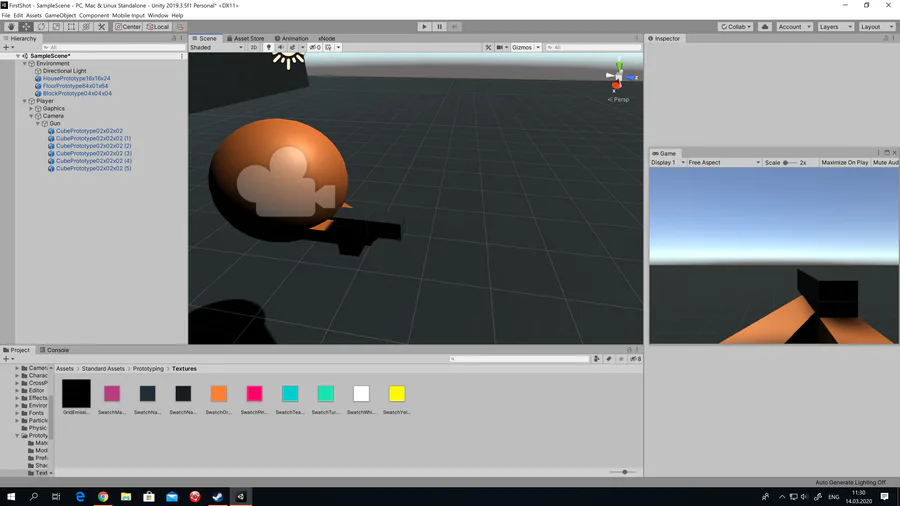Open Shaded draw mode dropdown
This screenshot has height=506, width=900.
pos(216,48)
